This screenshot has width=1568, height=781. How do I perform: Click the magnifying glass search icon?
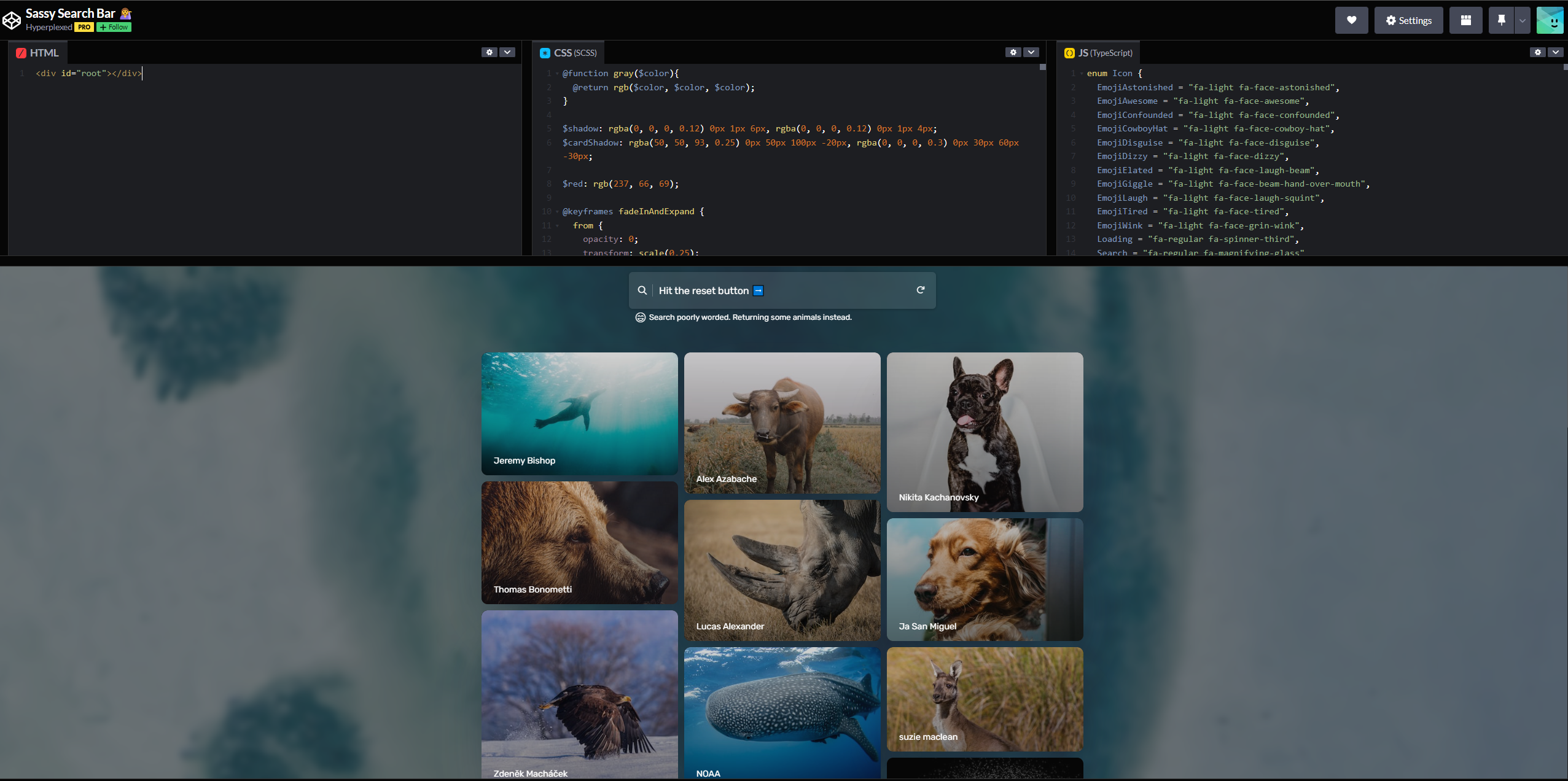pyautogui.click(x=642, y=290)
